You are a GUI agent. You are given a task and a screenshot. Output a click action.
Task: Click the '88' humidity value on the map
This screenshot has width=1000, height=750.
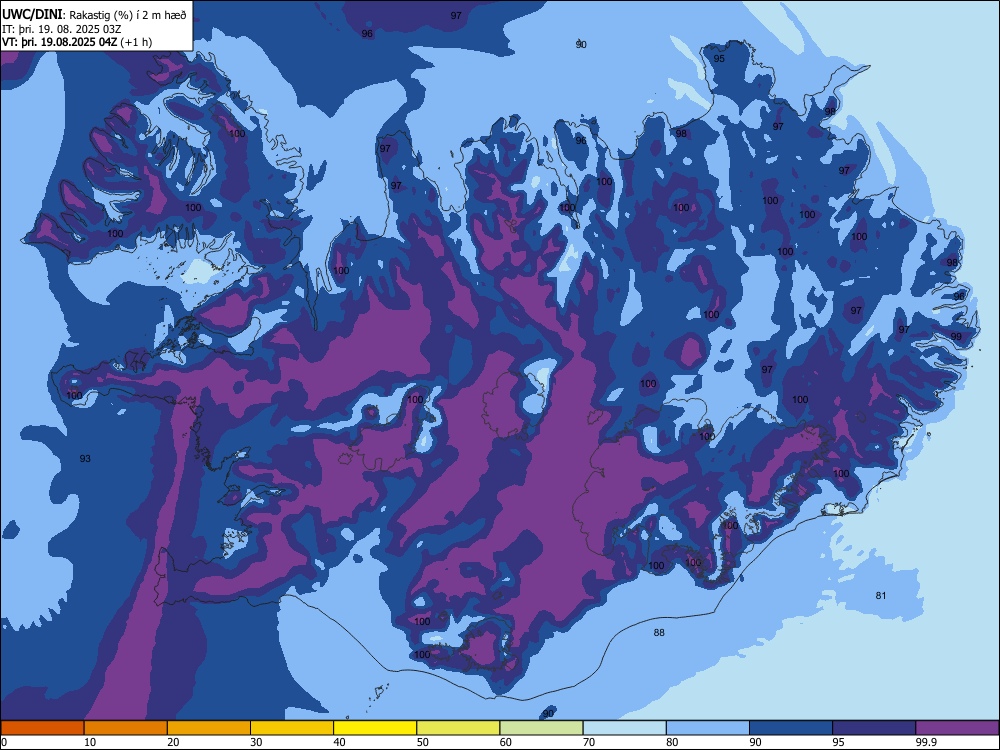click(x=659, y=633)
